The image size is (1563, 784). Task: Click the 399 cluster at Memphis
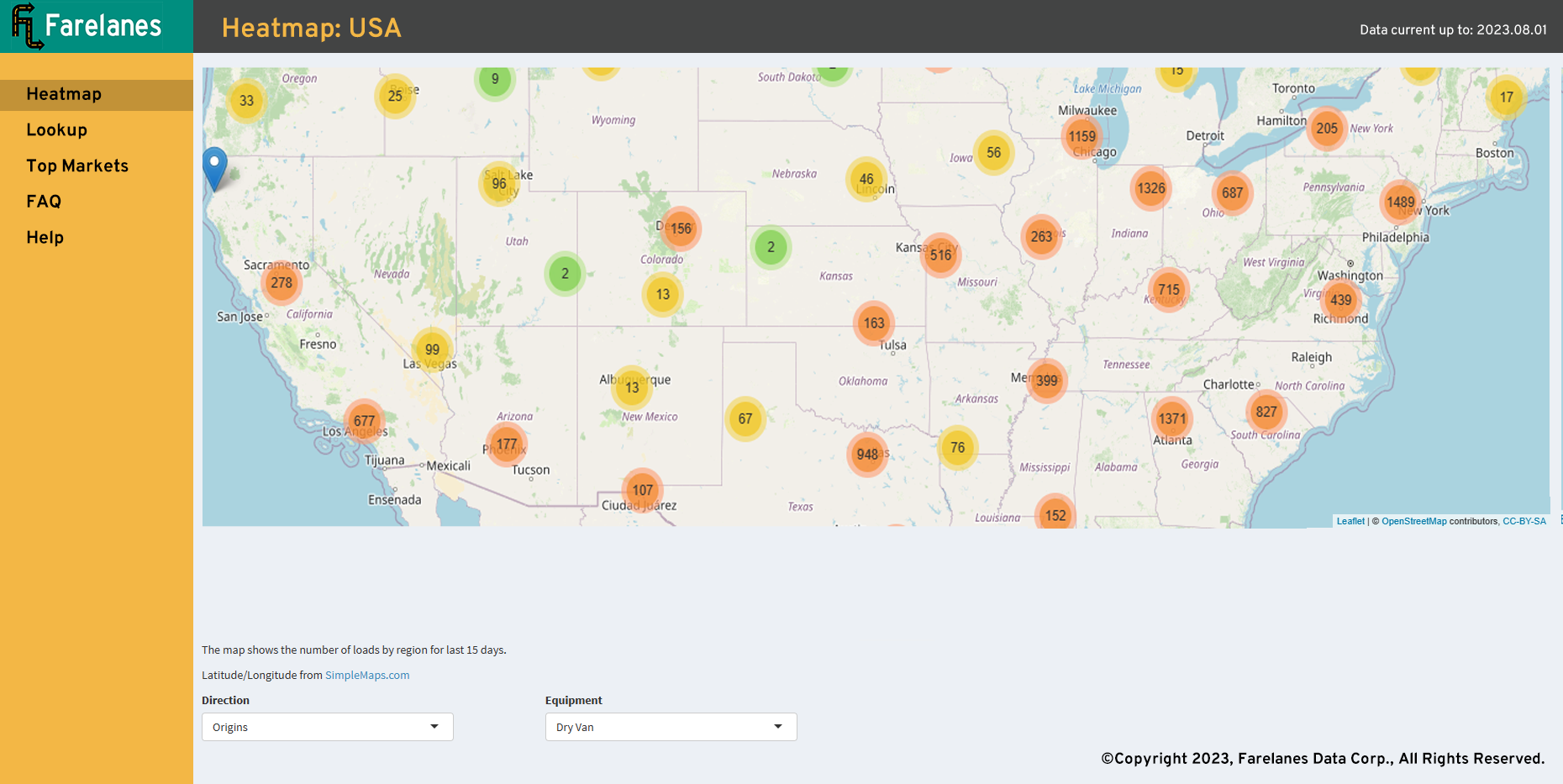[1047, 381]
